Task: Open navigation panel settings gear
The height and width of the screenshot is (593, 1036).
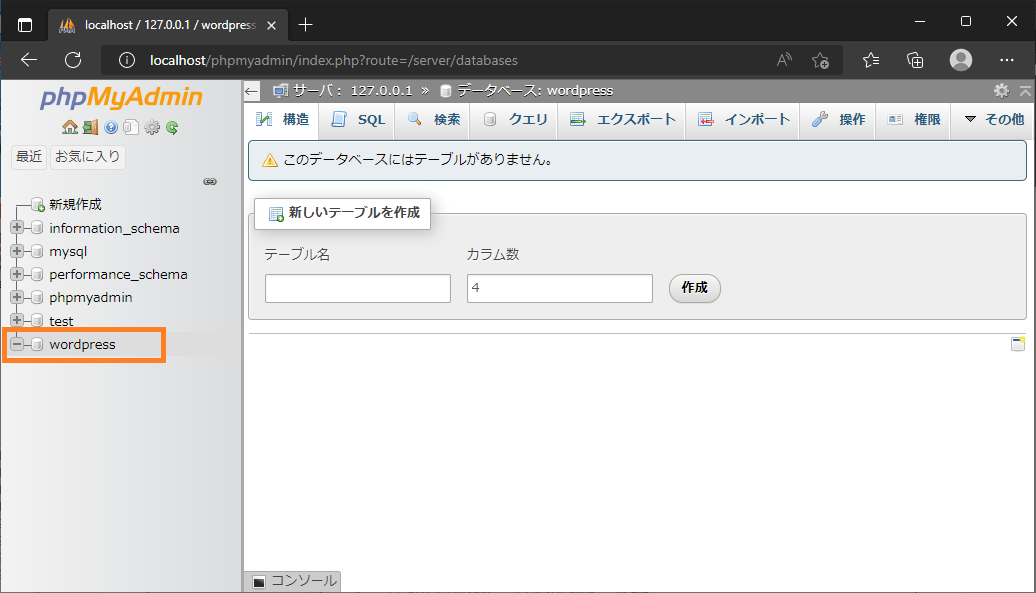Action: tap(152, 127)
